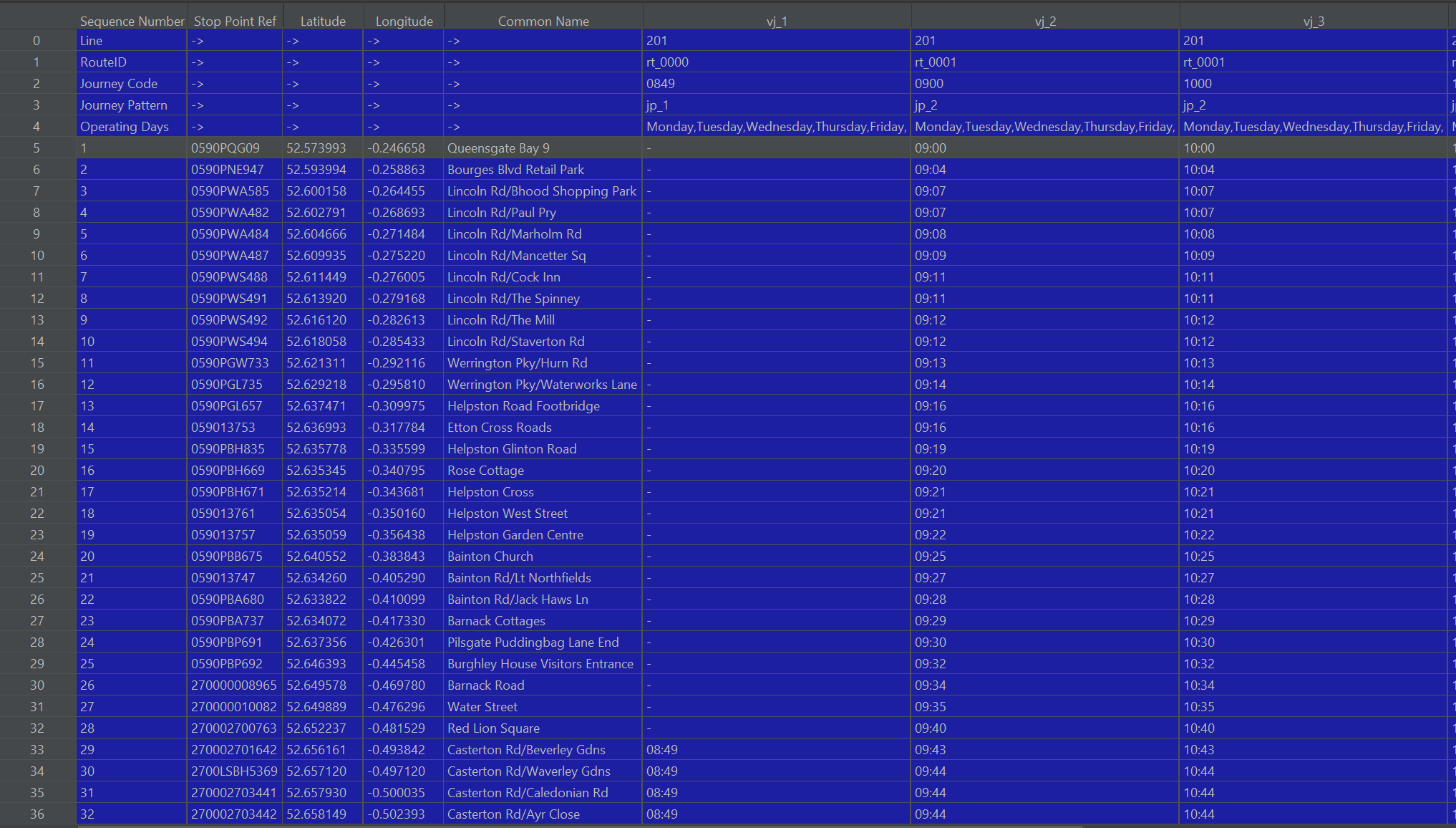Screen dimensions: 1456x828
Task: Select the Lincoln Rd/Marholm Rd cell
Action: [x=543, y=234]
